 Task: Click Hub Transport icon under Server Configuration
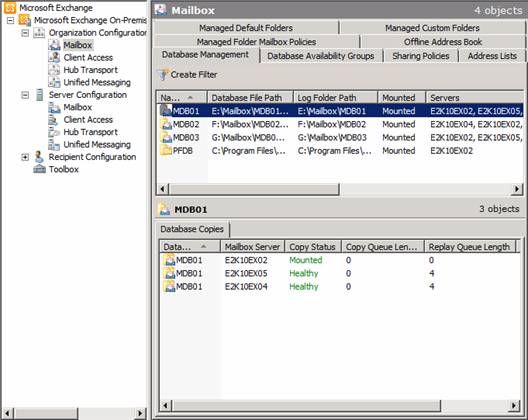point(54,132)
